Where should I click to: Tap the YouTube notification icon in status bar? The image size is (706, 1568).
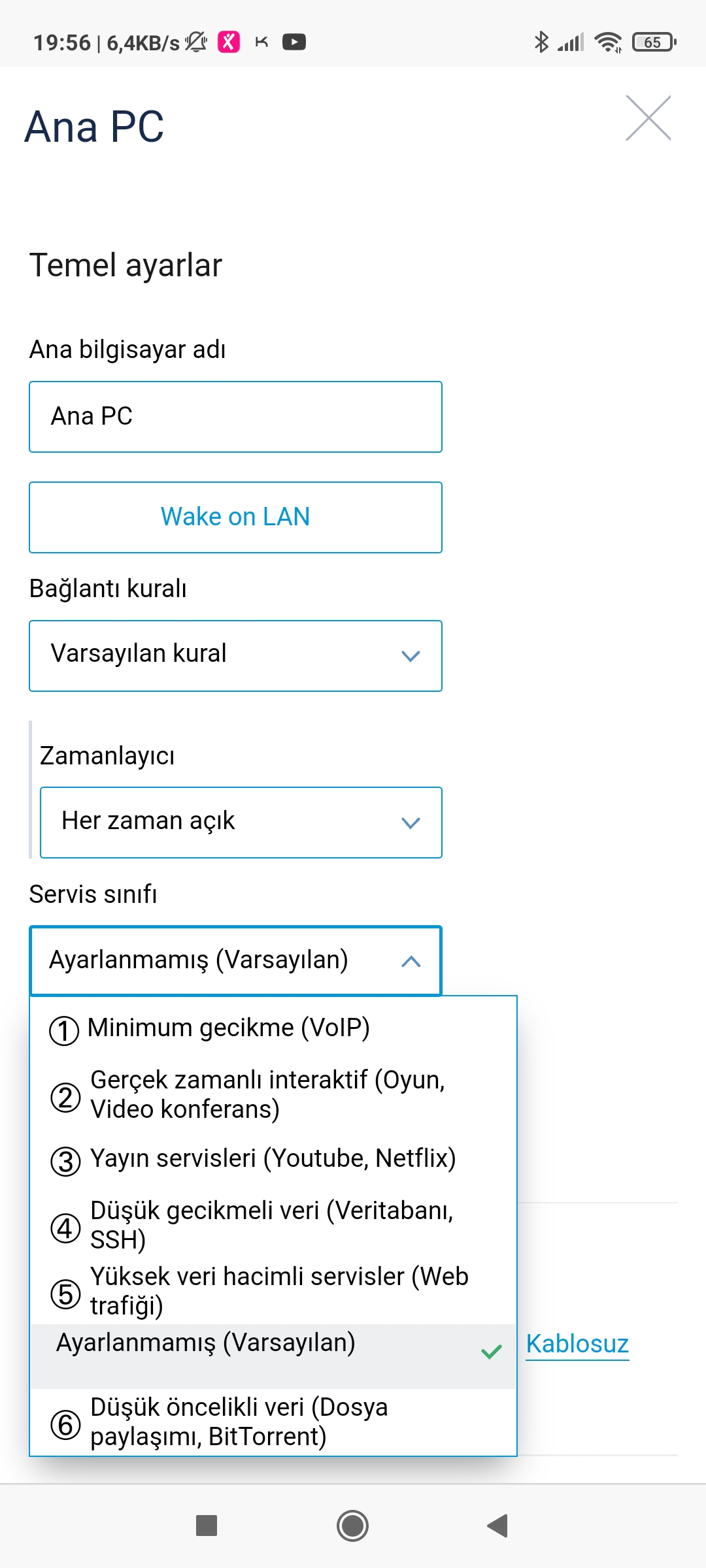[x=294, y=42]
